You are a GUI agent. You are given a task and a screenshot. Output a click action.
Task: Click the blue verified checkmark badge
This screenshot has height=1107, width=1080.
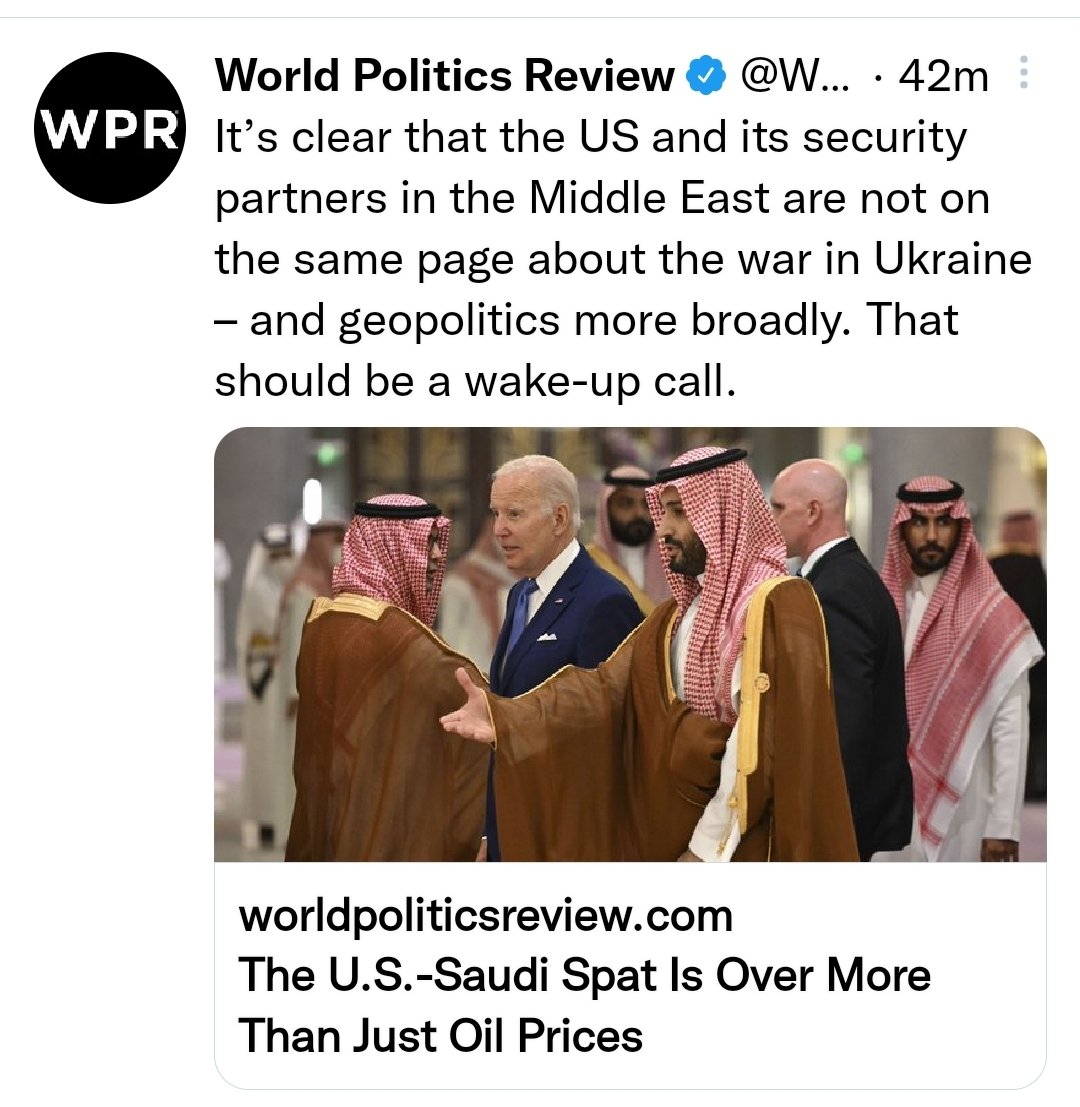(707, 76)
